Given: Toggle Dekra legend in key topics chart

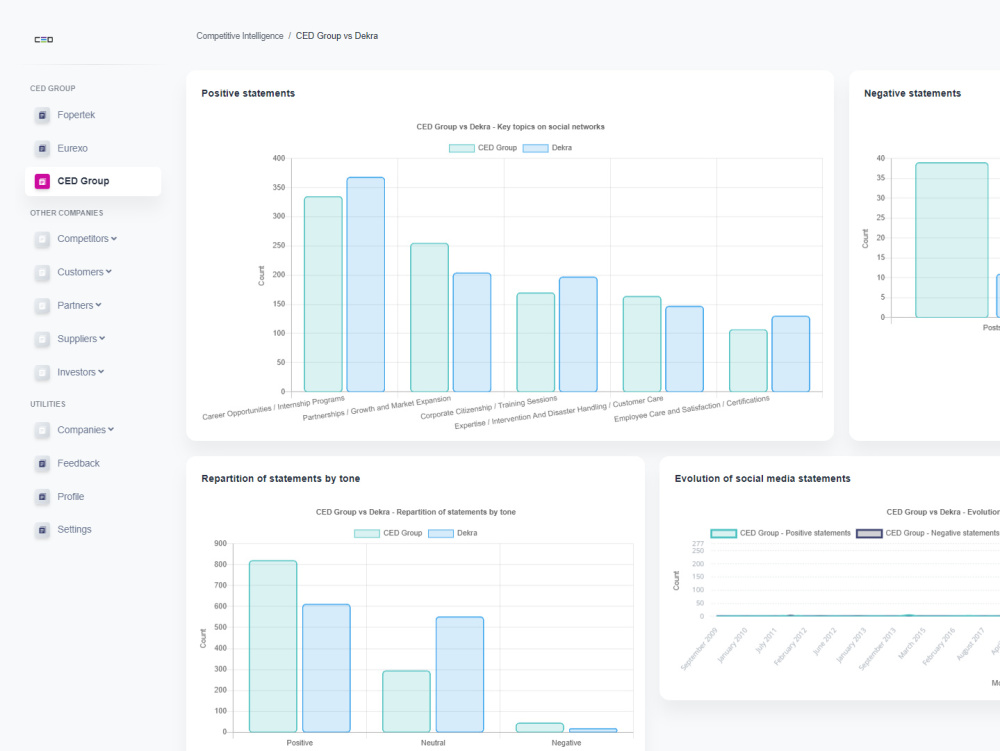Looking at the screenshot, I should [x=547, y=147].
